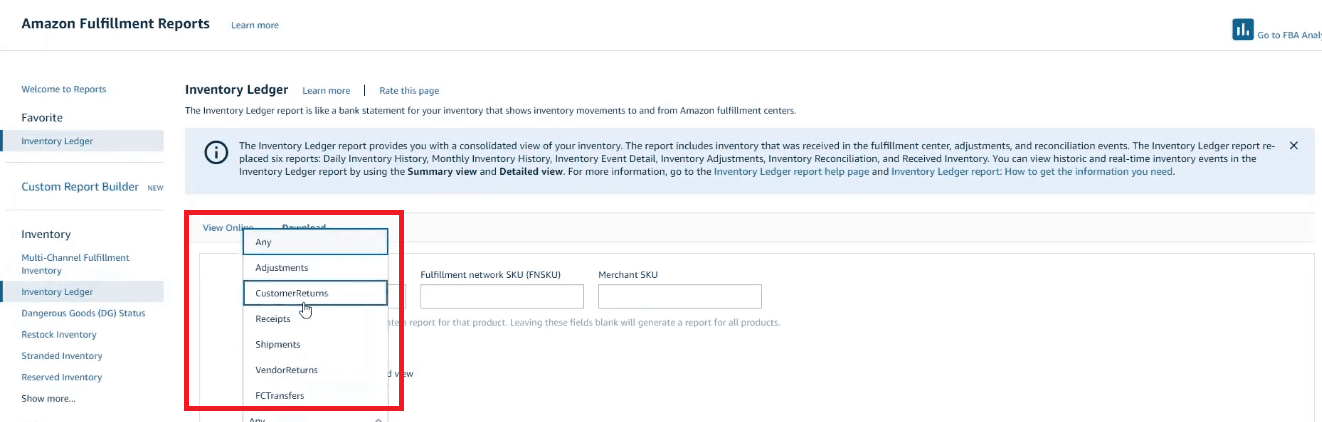Click the 'Merchant SKU' field label
The image size is (1322, 422).
628,274
